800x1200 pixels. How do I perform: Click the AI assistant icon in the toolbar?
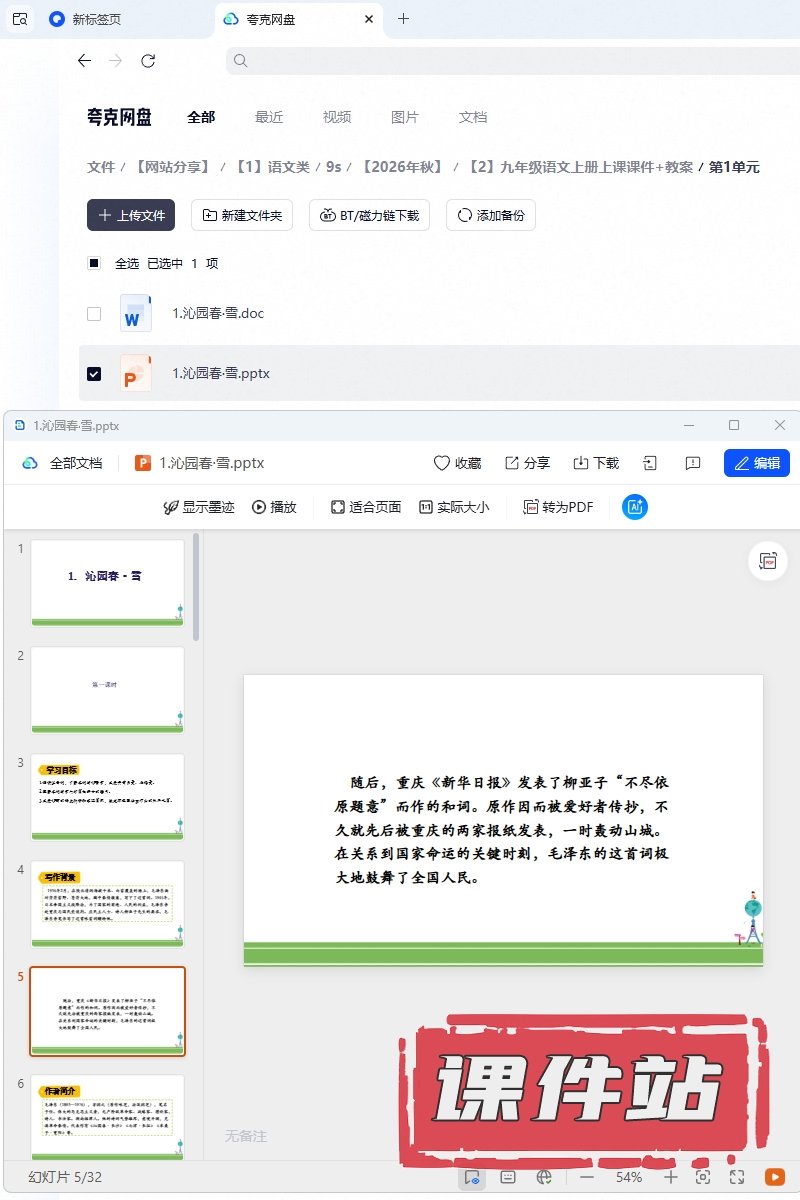tap(635, 507)
